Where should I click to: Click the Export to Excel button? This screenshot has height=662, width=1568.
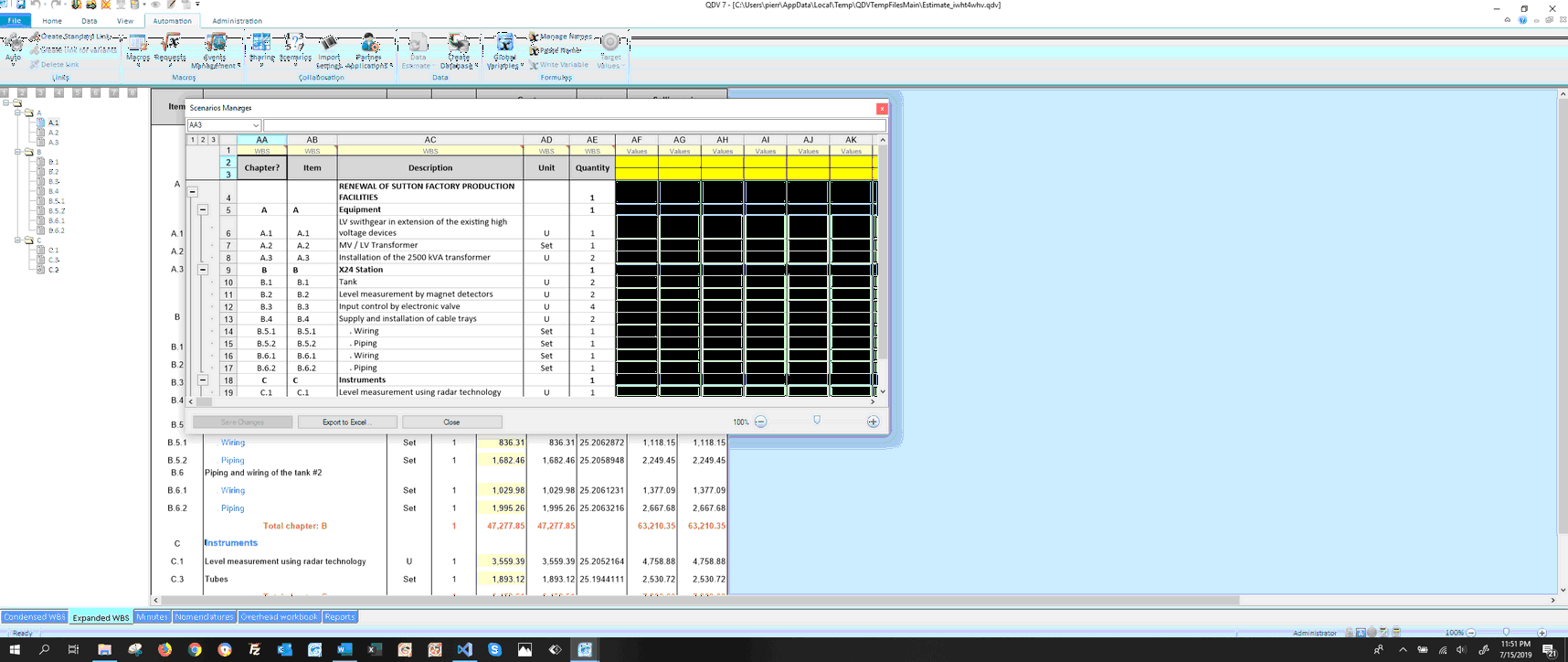pos(345,422)
